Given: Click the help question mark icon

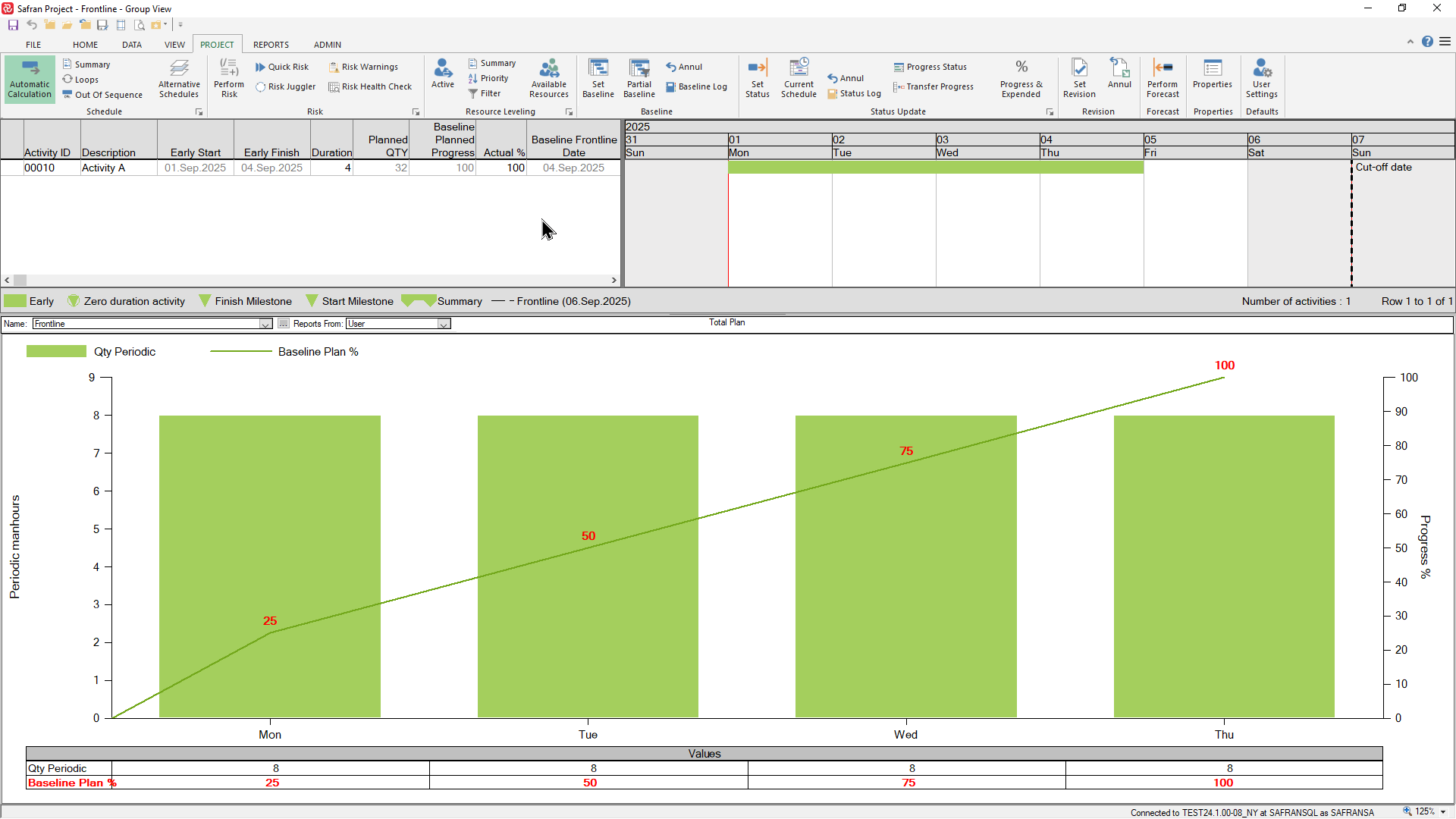Looking at the screenshot, I should point(1427,42).
